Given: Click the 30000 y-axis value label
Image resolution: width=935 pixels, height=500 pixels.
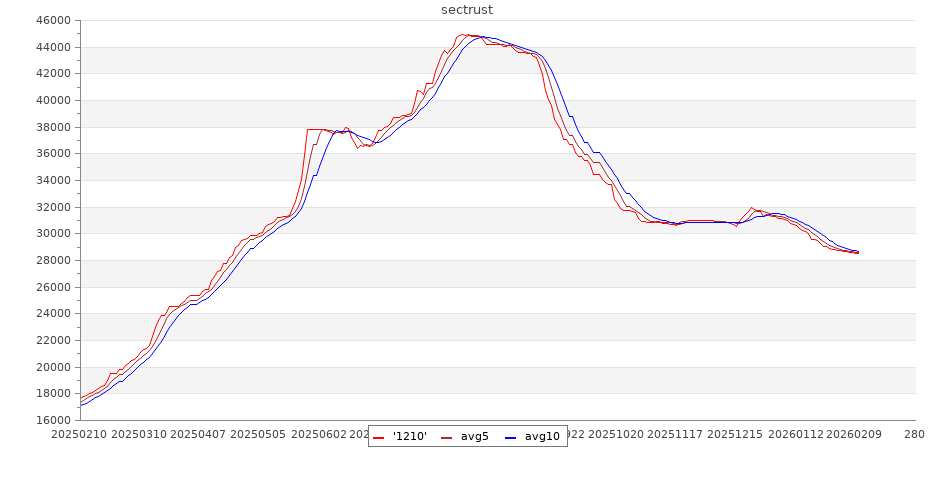Looking at the screenshot, I should tap(52, 234).
